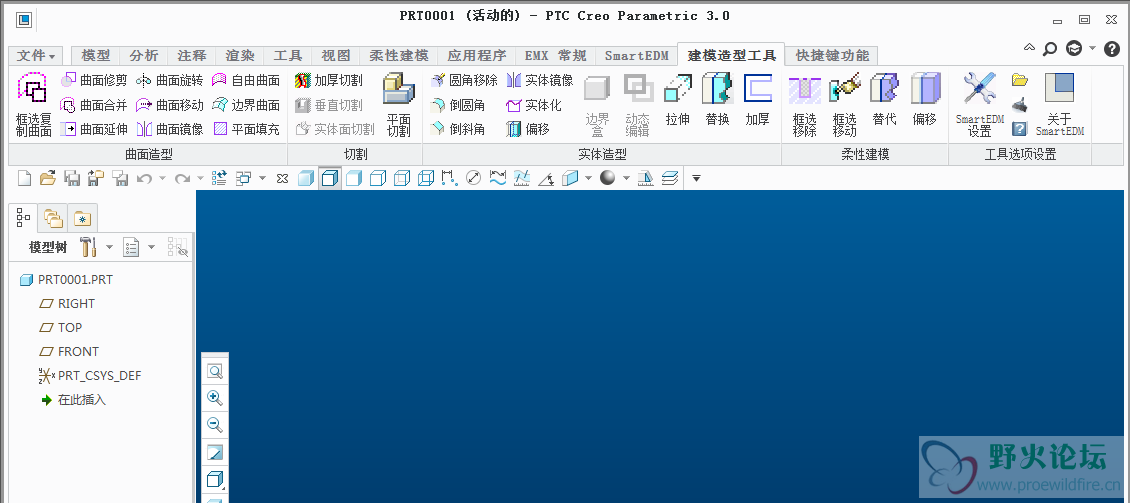Select the 曲面修剪 surface trim tool

coord(94,80)
